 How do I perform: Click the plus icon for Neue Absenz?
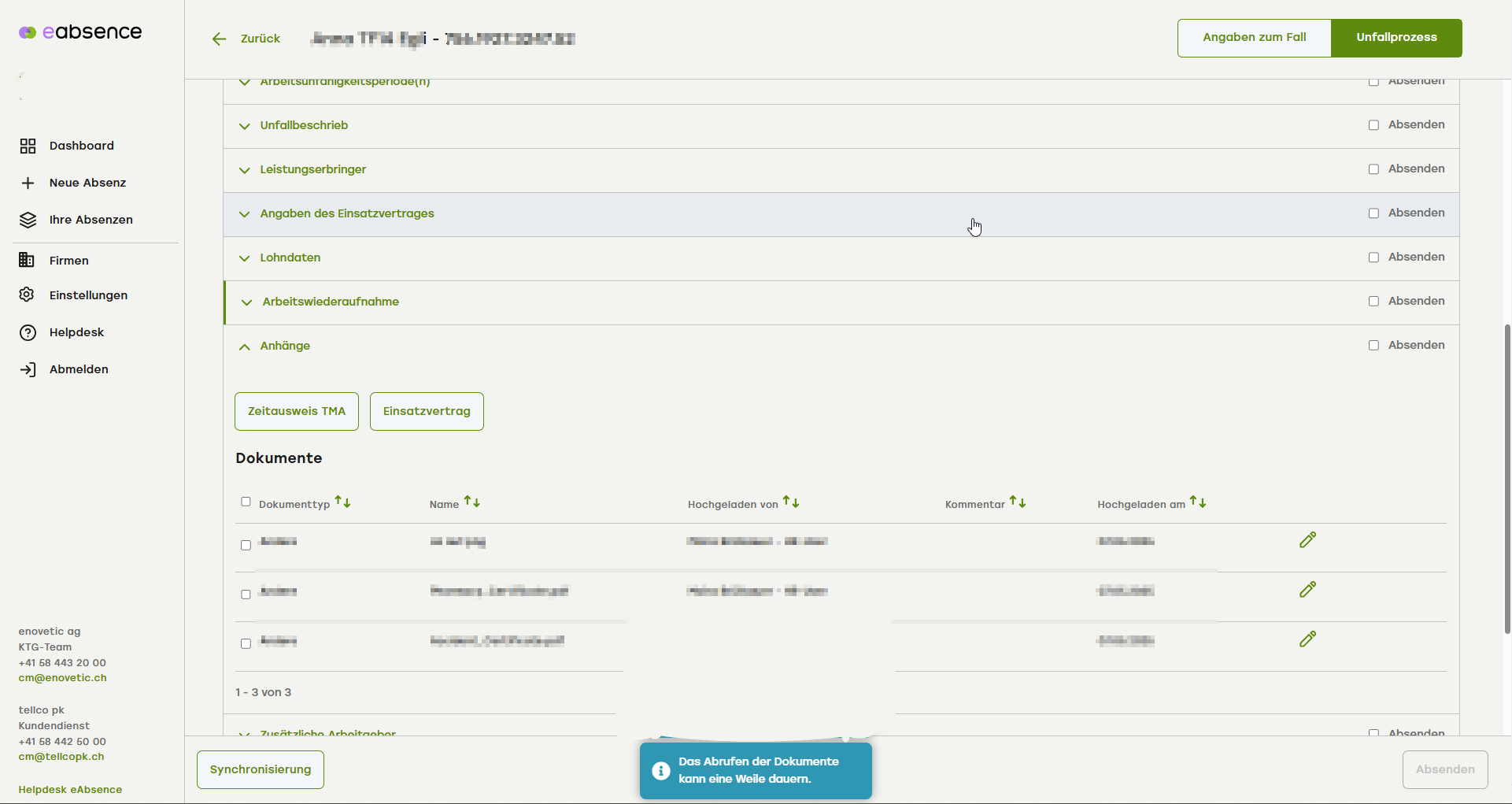(x=28, y=183)
